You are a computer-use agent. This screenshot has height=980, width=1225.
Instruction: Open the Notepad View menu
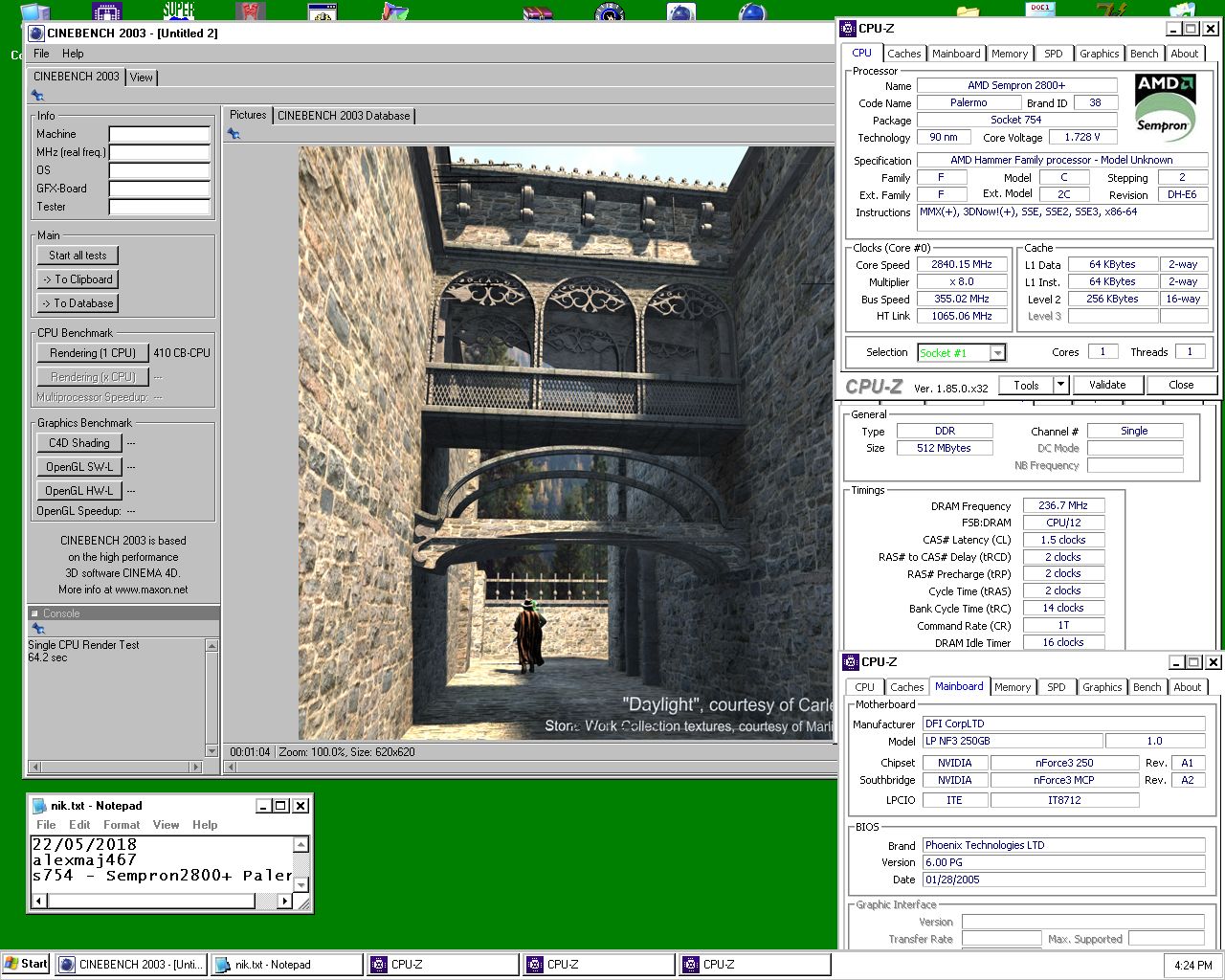166,825
